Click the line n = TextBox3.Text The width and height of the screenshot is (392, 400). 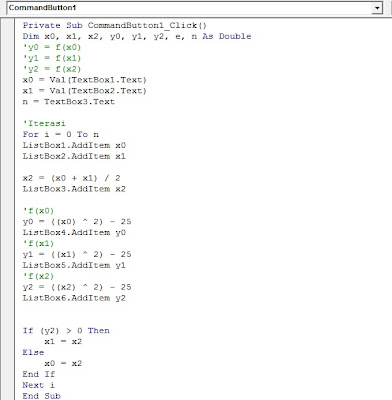tap(69, 102)
